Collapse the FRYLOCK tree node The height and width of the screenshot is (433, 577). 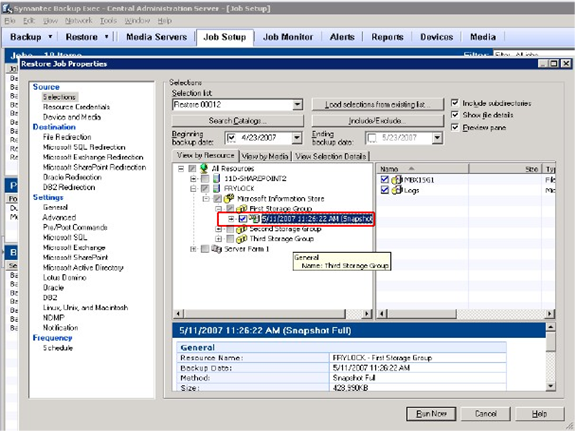193,189
